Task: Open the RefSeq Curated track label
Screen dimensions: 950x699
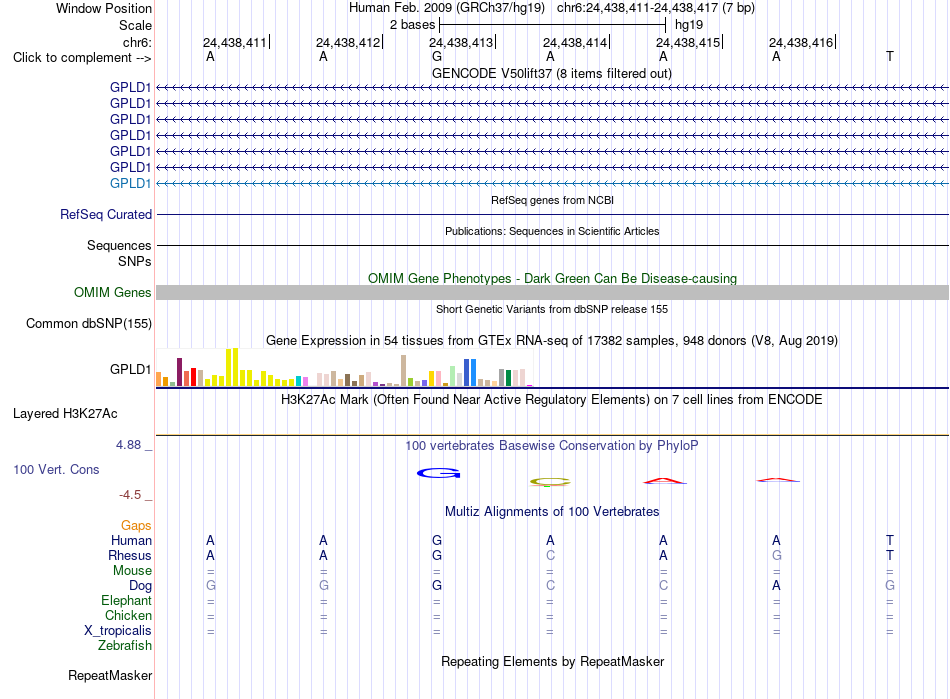Action: coord(106,214)
